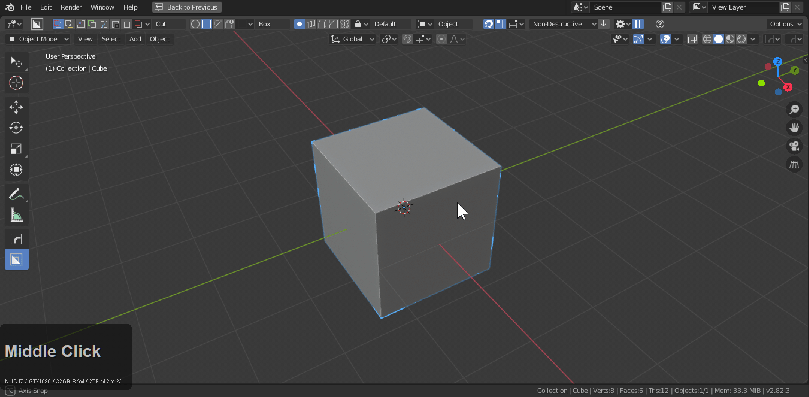Toggle snapping magnet icon
The width and height of the screenshot is (809, 397).
point(407,39)
